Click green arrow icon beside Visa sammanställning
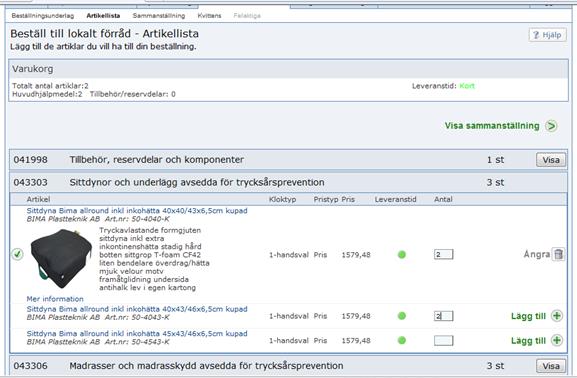 tap(551, 126)
